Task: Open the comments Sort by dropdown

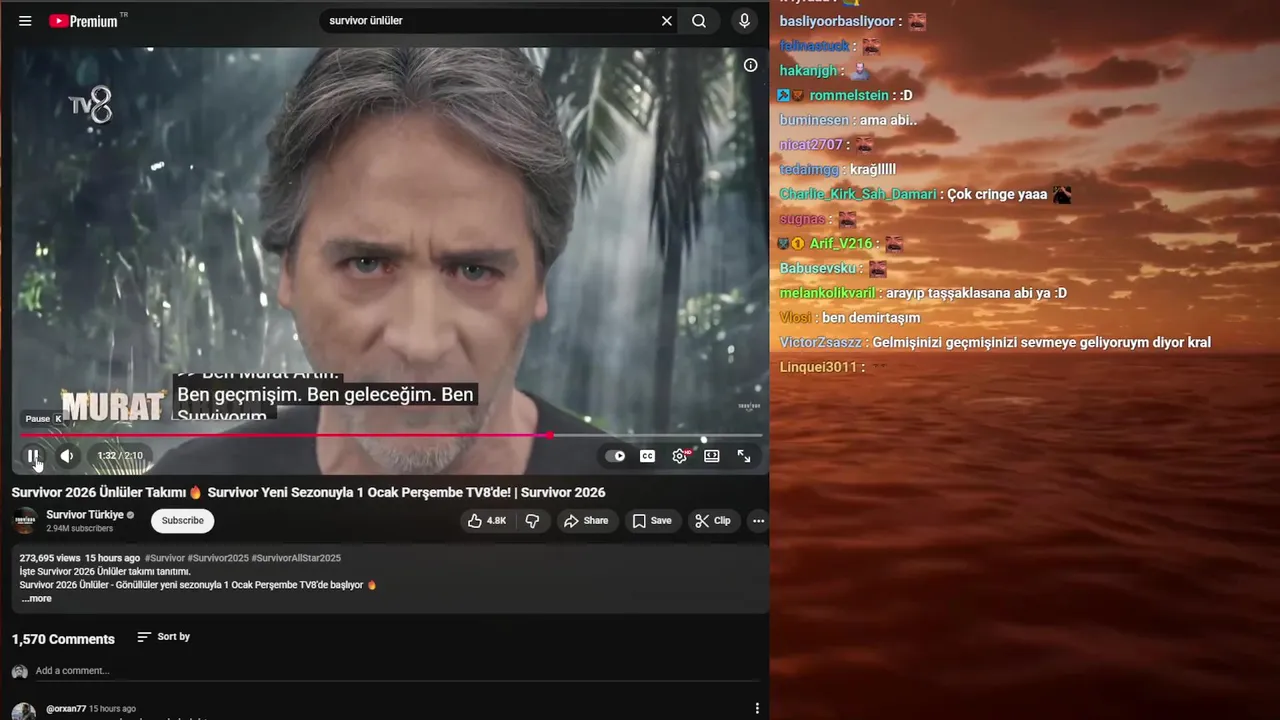Action: pos(163,637)
